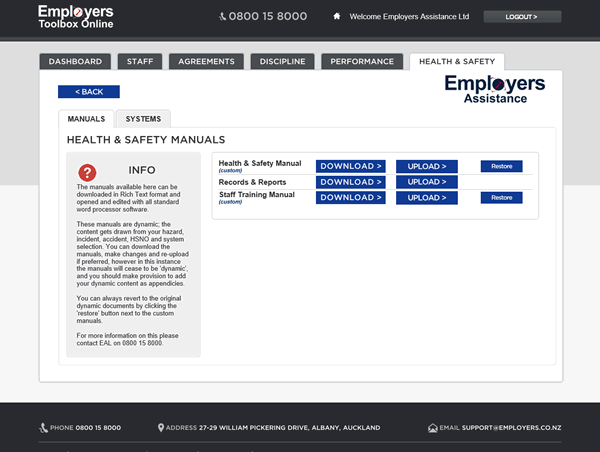Go to the Discipline tab

tap(281, 62)
